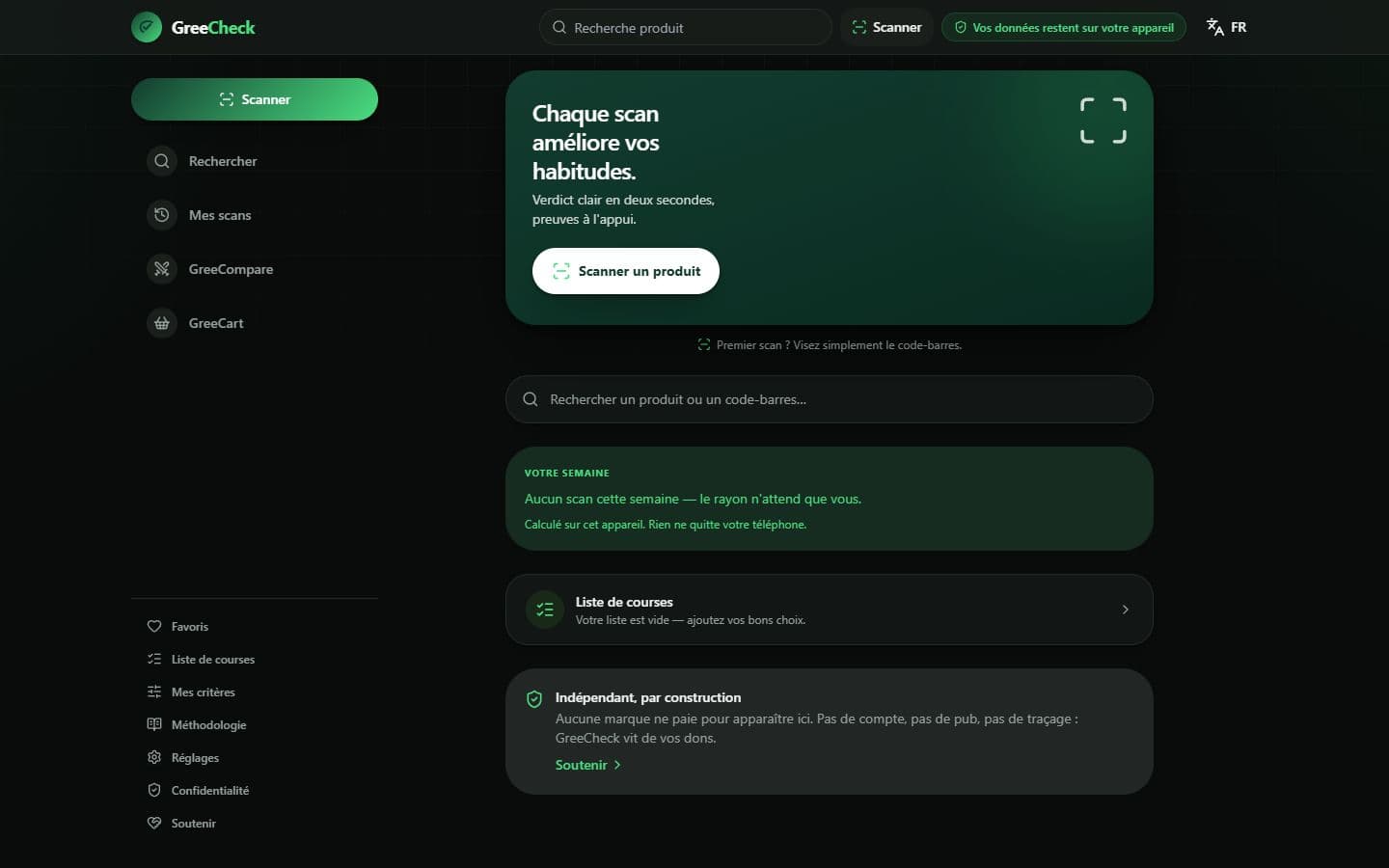The image size is (1389, 868).
Task: Click the Favoris heart icon
Action: 154,626
